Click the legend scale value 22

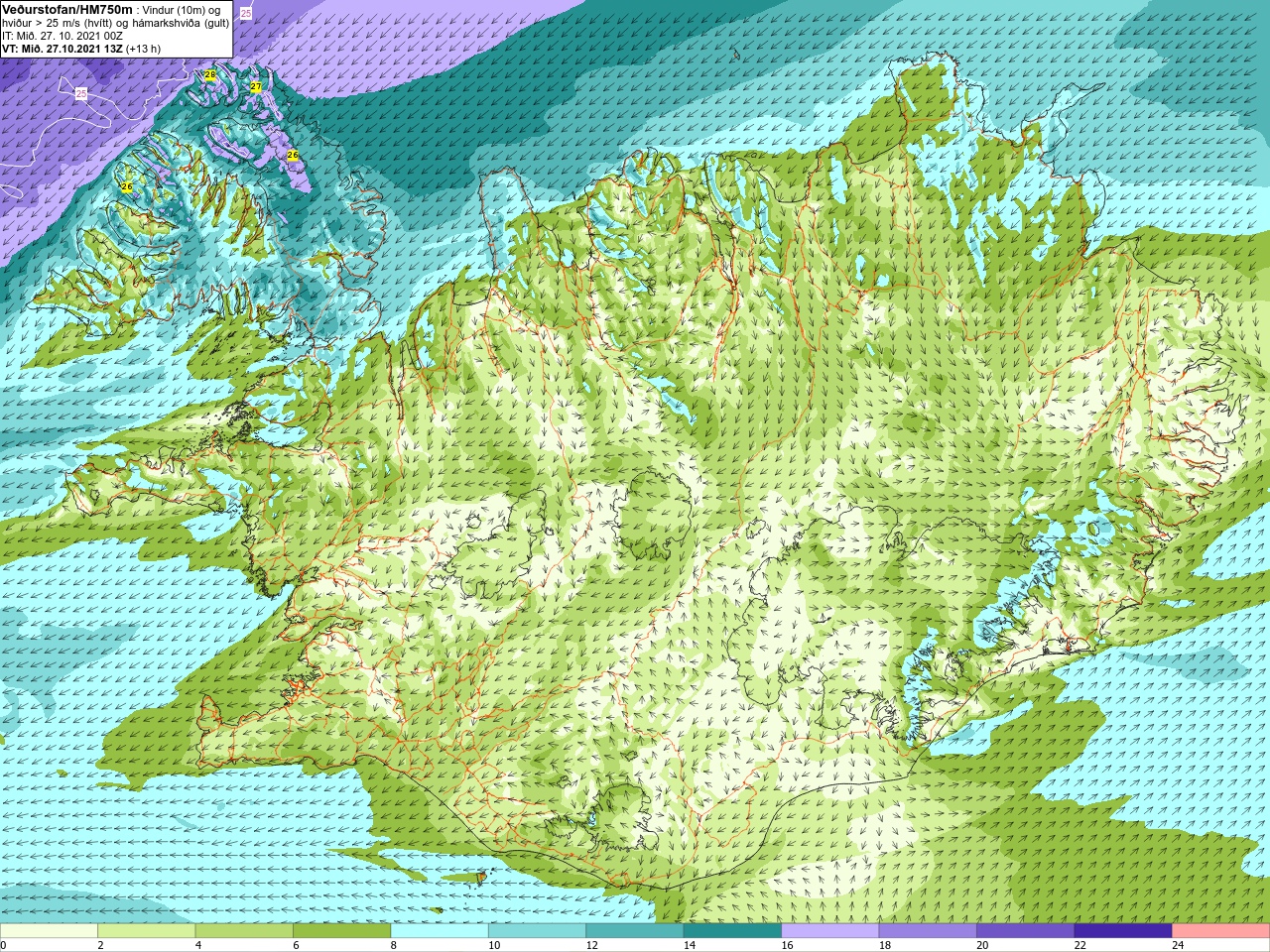tap(1080, 945)
